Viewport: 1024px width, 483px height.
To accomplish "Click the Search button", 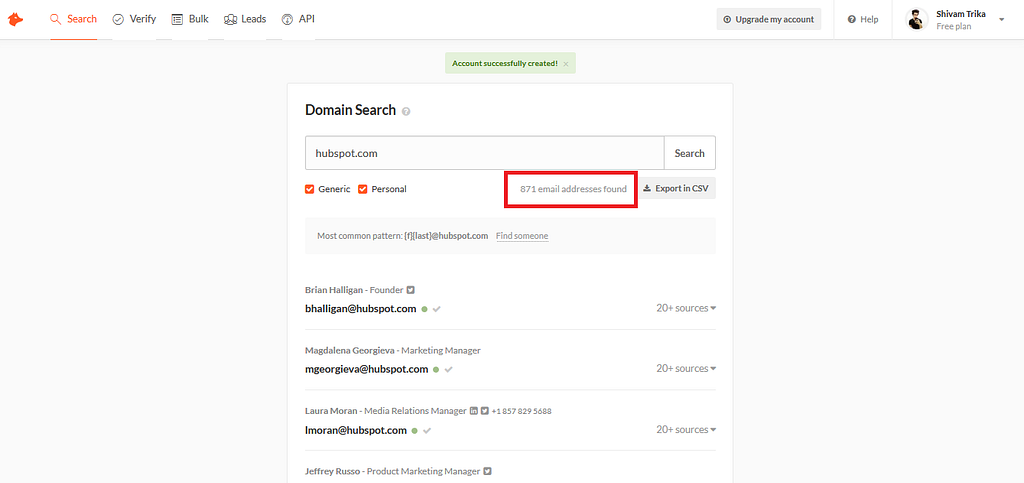I will pyautogui.click(x=690, y=153).
